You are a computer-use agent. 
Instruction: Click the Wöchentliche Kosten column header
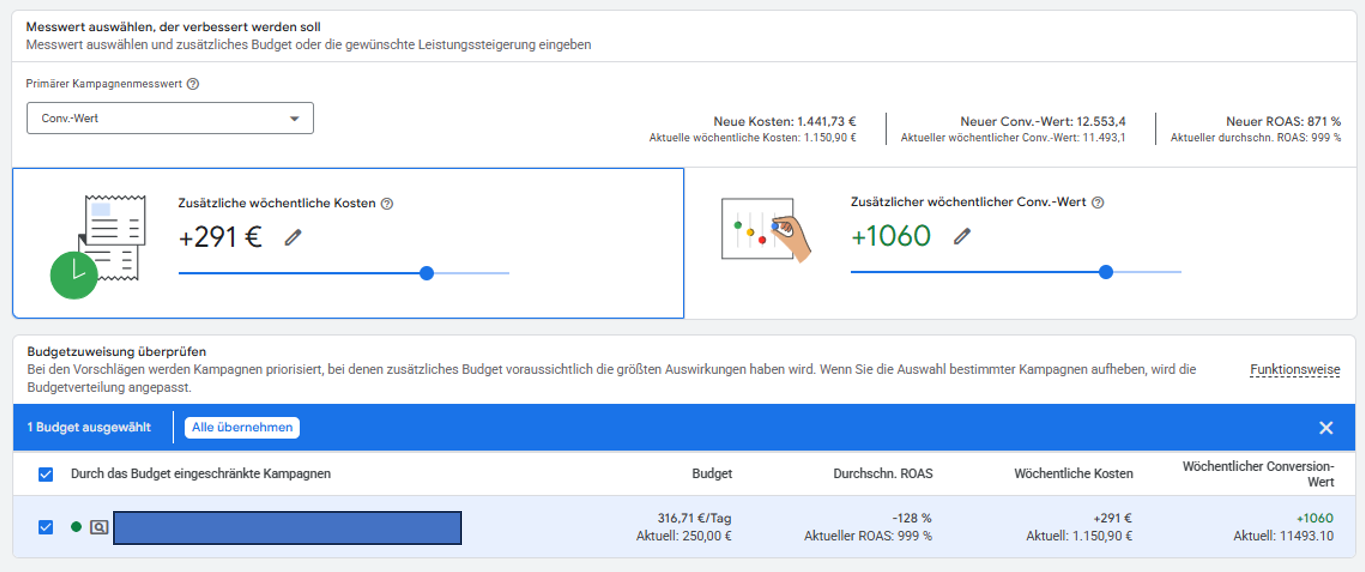(x=1074, y=474)
